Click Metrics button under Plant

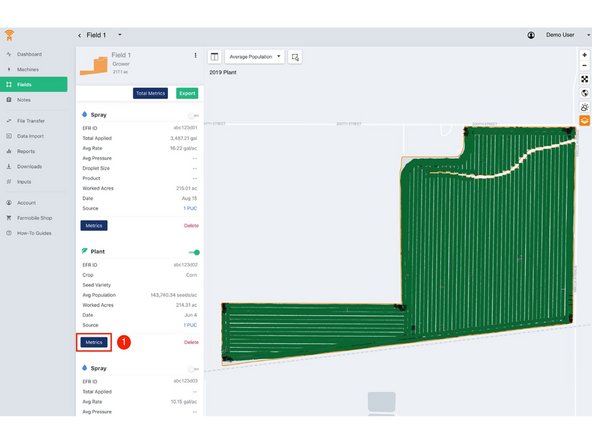pyautogui.click(x=94, y=342)
